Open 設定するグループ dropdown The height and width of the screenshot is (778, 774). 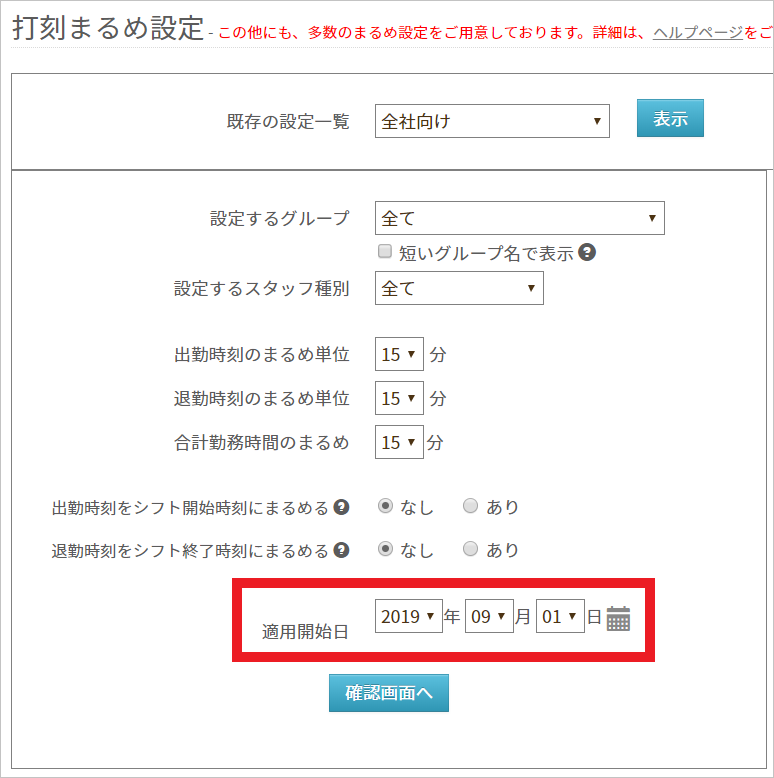click(x=519, y=217)
